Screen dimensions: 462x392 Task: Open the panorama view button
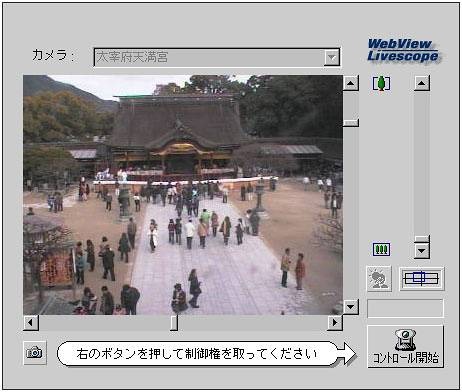tap(421, 279)
